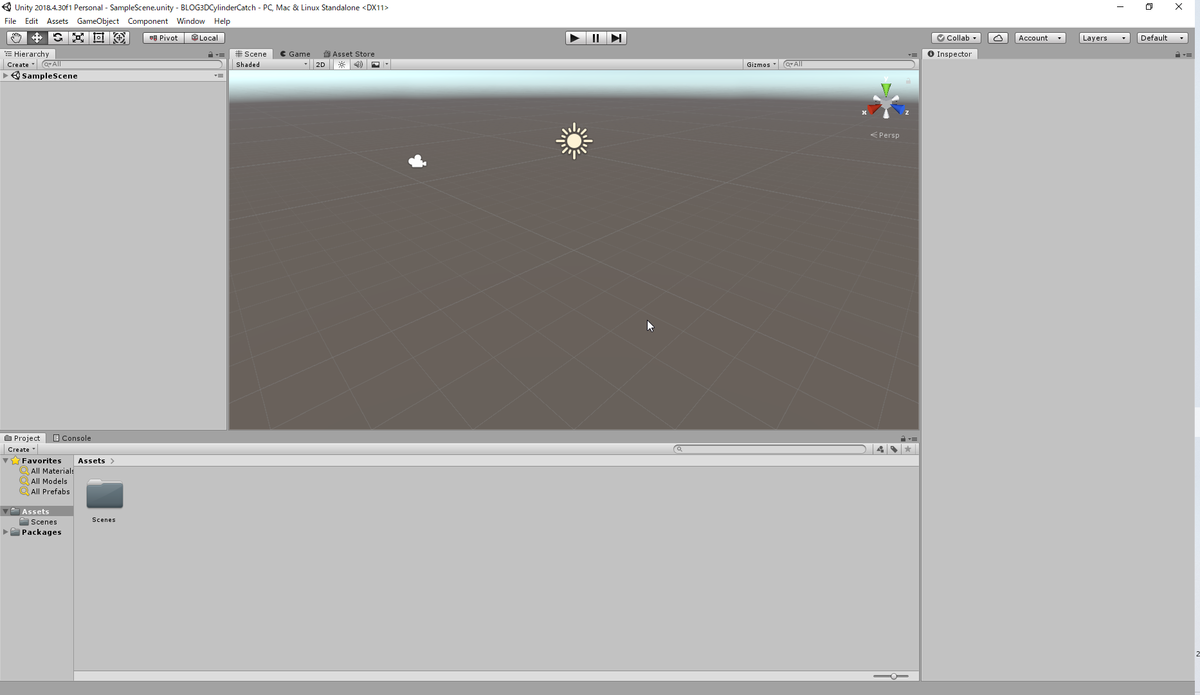
Task: Focus the Hierarchy search field
Action: point(131,64)
